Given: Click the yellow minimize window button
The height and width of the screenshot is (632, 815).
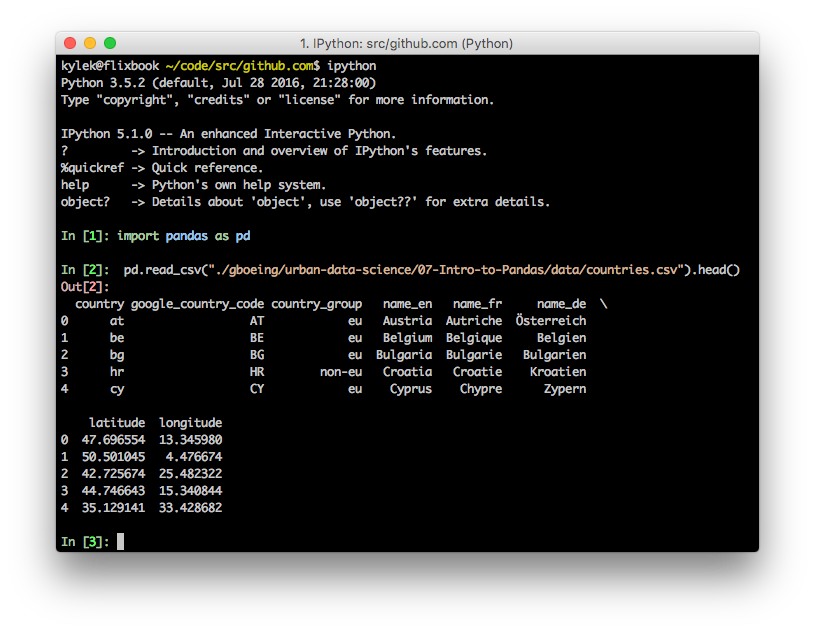Looking at the screenshot, I should click(x=90, y=43).
